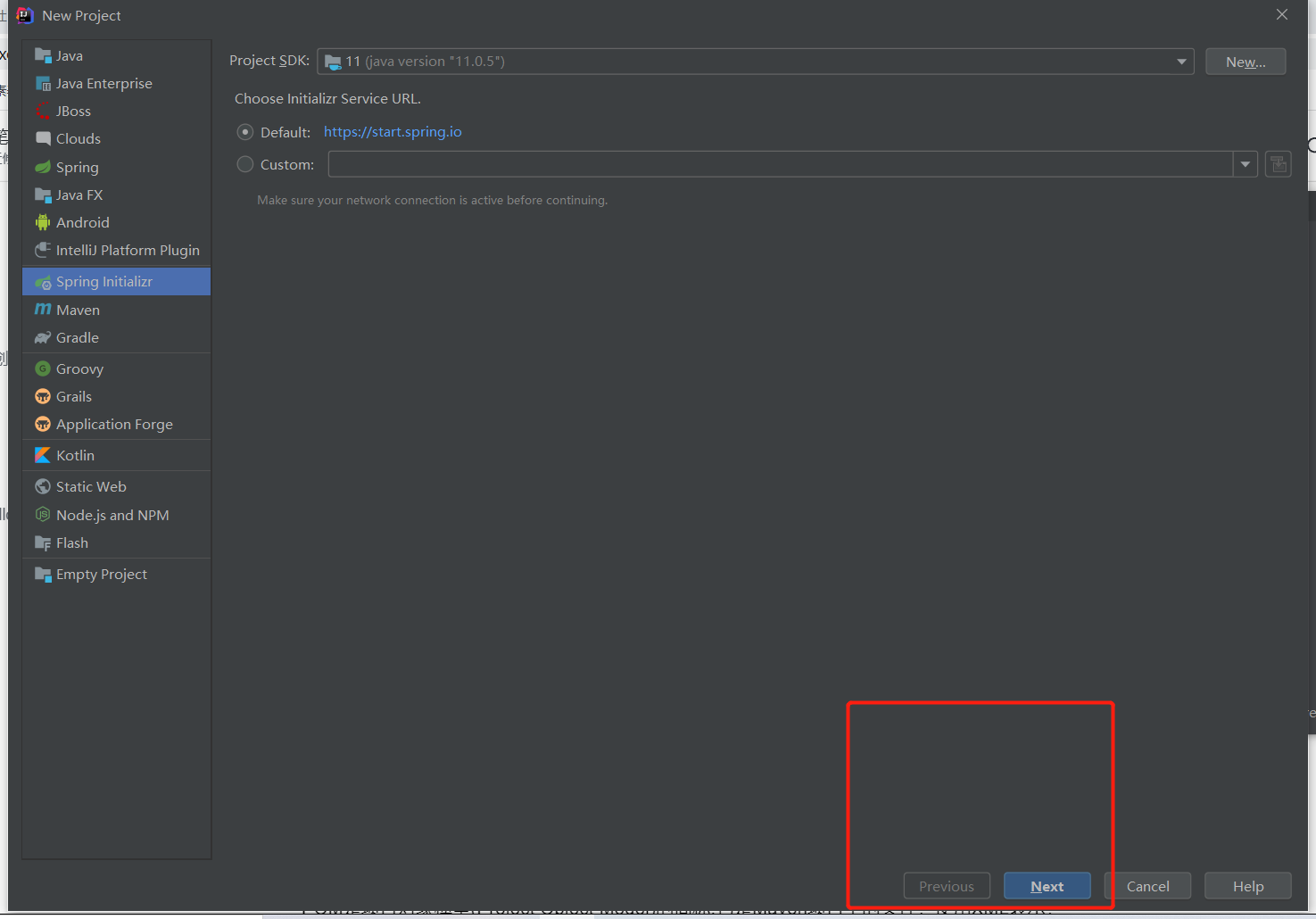Click the Spring Initializr icon
The height and width of the screenshot is (919, 1316).
click(x=43, y=282)
